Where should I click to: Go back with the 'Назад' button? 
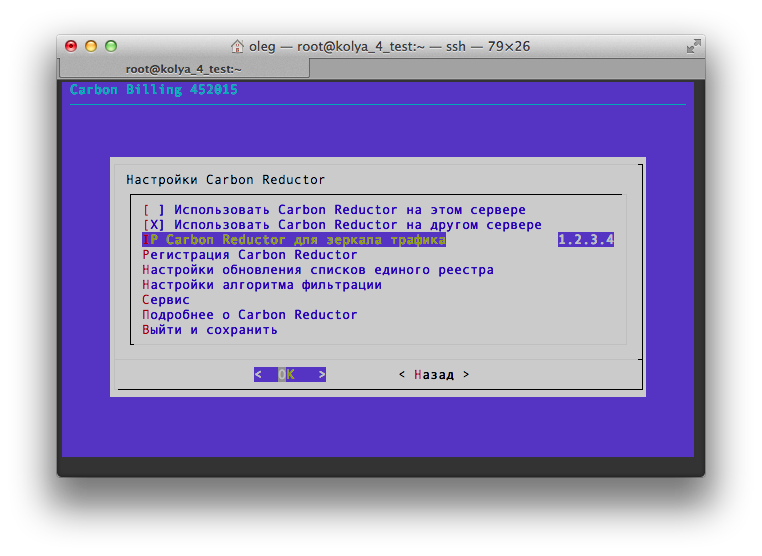[x=434, y=374]
